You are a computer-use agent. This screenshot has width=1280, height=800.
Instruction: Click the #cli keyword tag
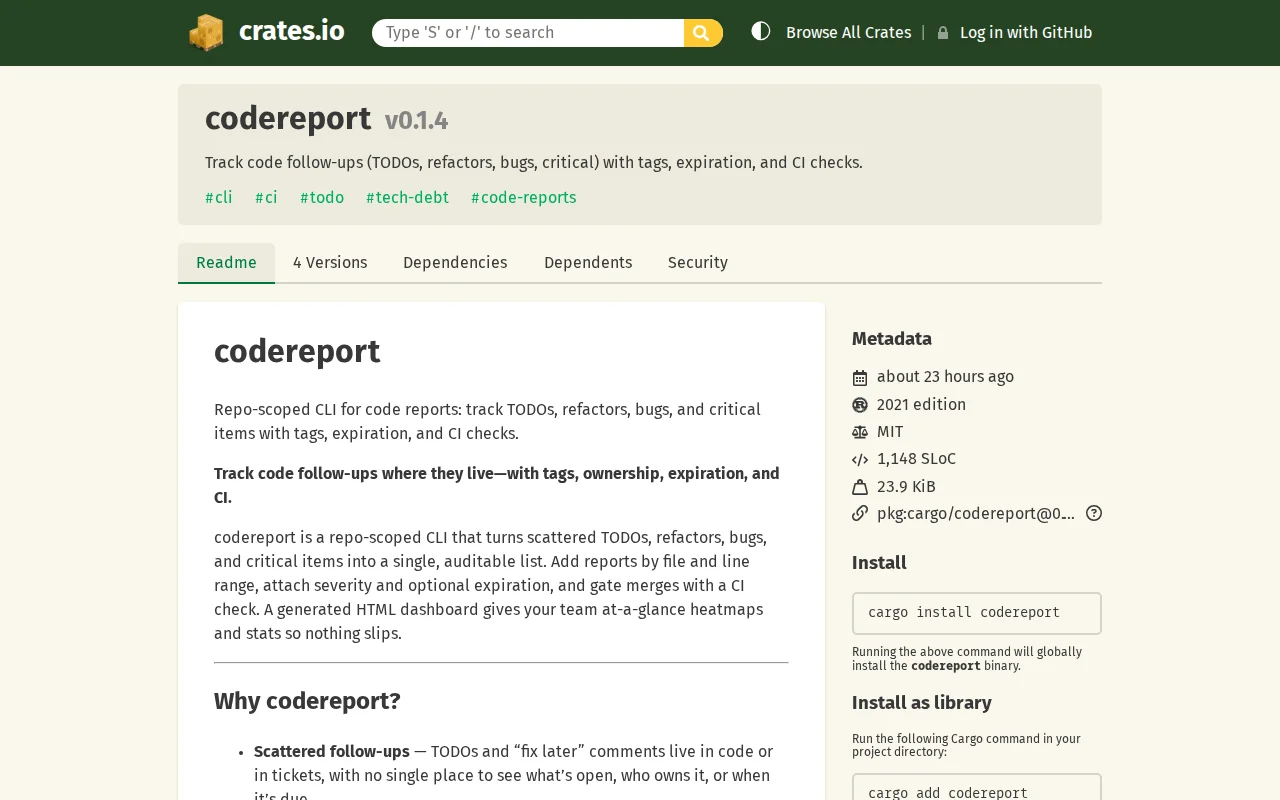click(x=219, y=198)
